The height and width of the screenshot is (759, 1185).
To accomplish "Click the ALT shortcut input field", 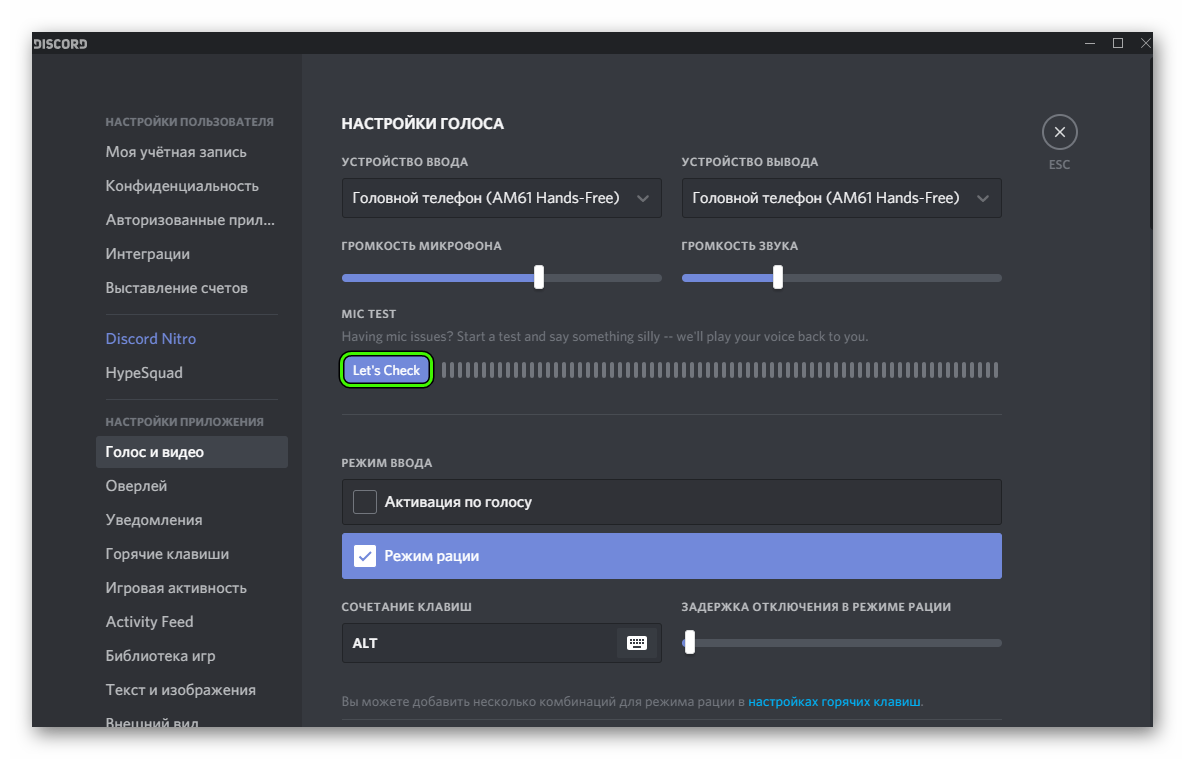I will pyautogui.click(x=502, y=643).
